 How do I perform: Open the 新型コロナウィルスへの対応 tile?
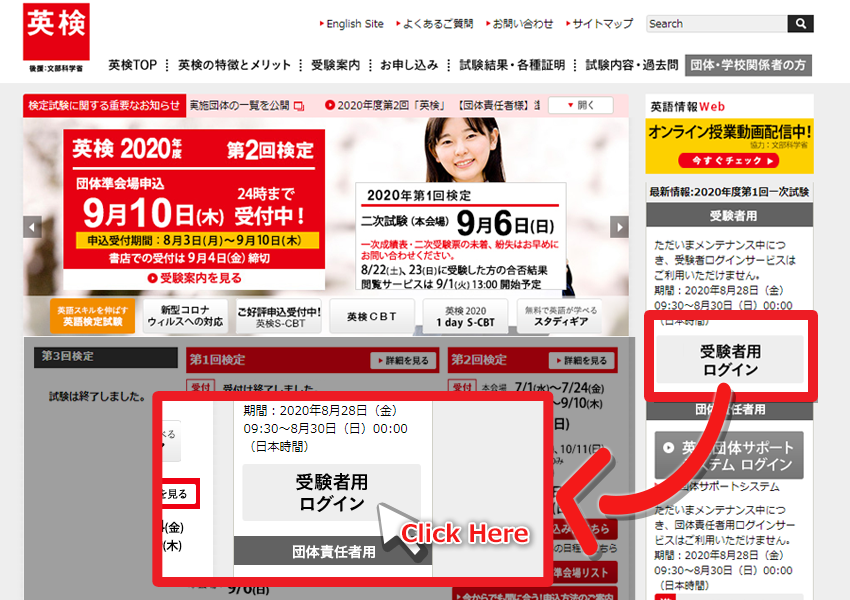click(x=185, y=316)
